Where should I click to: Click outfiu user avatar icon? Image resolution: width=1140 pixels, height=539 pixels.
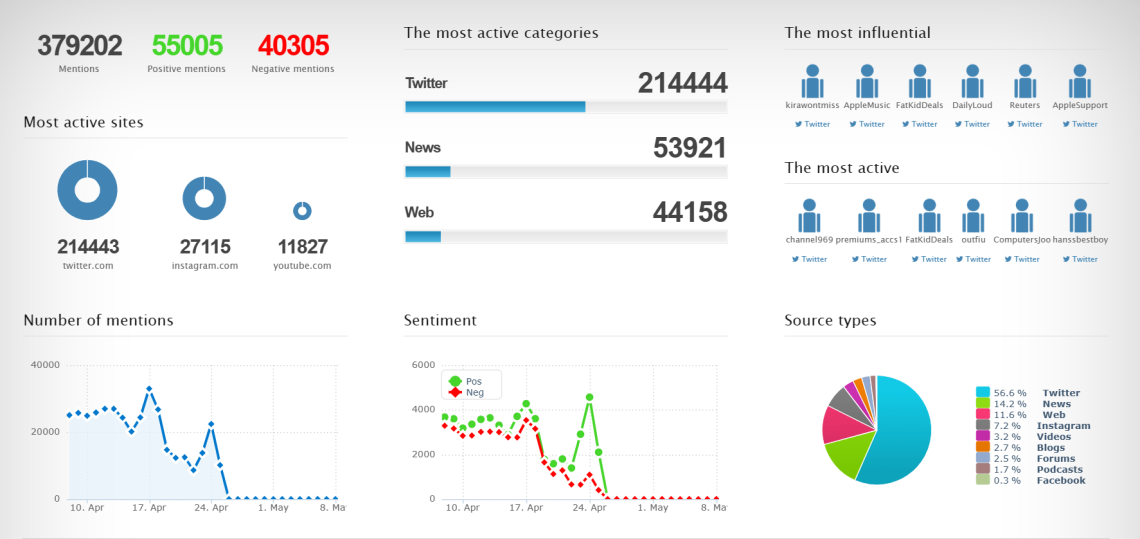click(973, 215)
